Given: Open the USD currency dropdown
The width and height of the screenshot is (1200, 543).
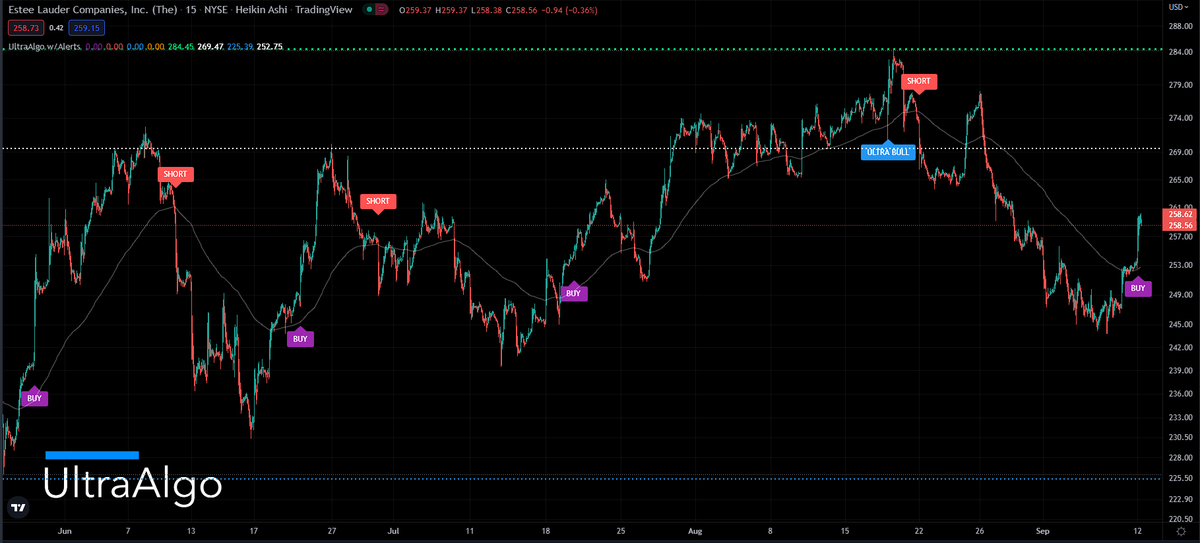Looking at the screenshot, I should [1181, 5].
